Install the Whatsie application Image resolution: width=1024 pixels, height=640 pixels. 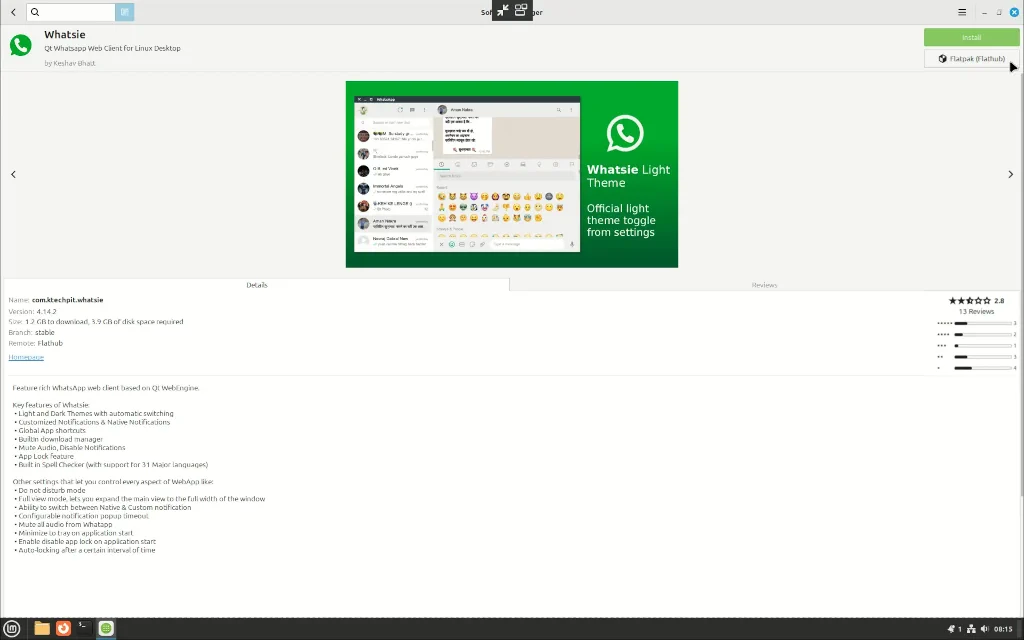(971, 37)
